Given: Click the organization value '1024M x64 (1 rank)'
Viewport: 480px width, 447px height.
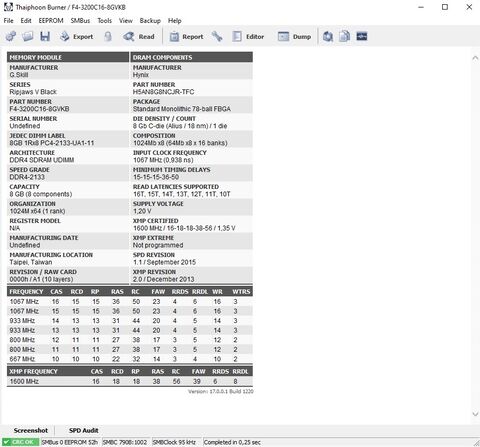Looking at the screenshot, I should 37,211.
